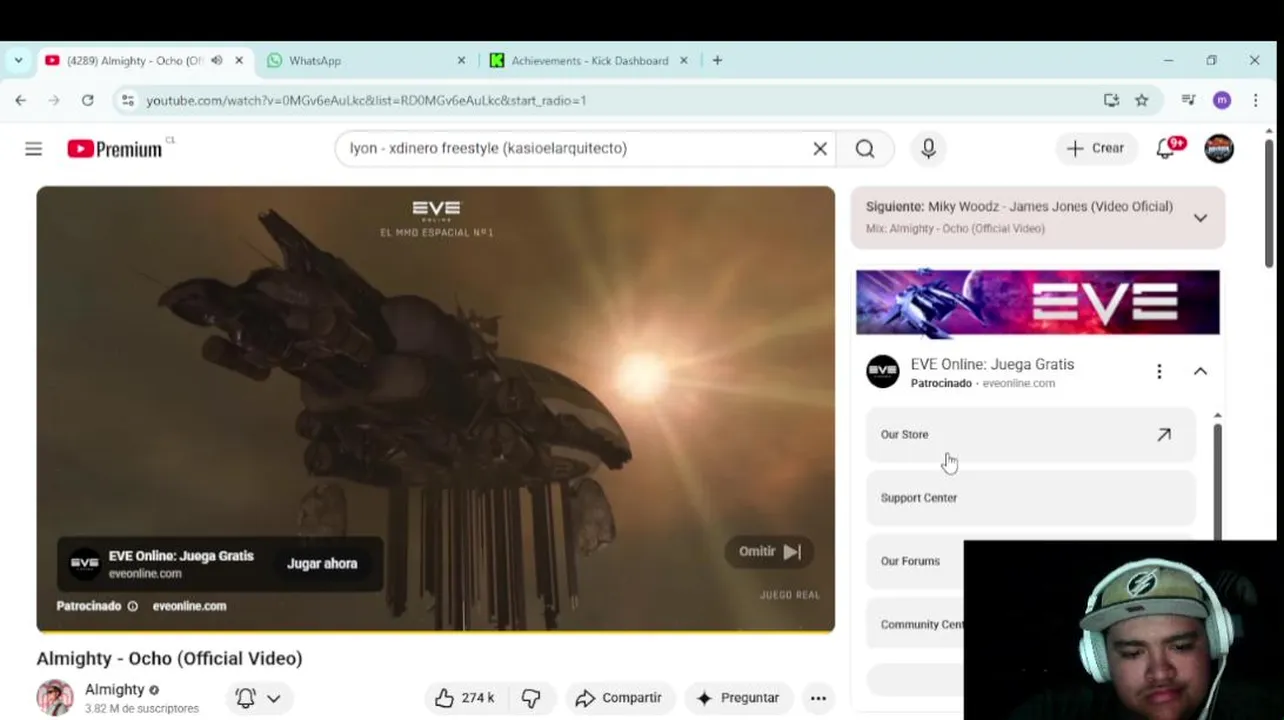This screenshot has height=720, width=1284.
Task: Open browser media control icon
Action: click(1188, 100)
